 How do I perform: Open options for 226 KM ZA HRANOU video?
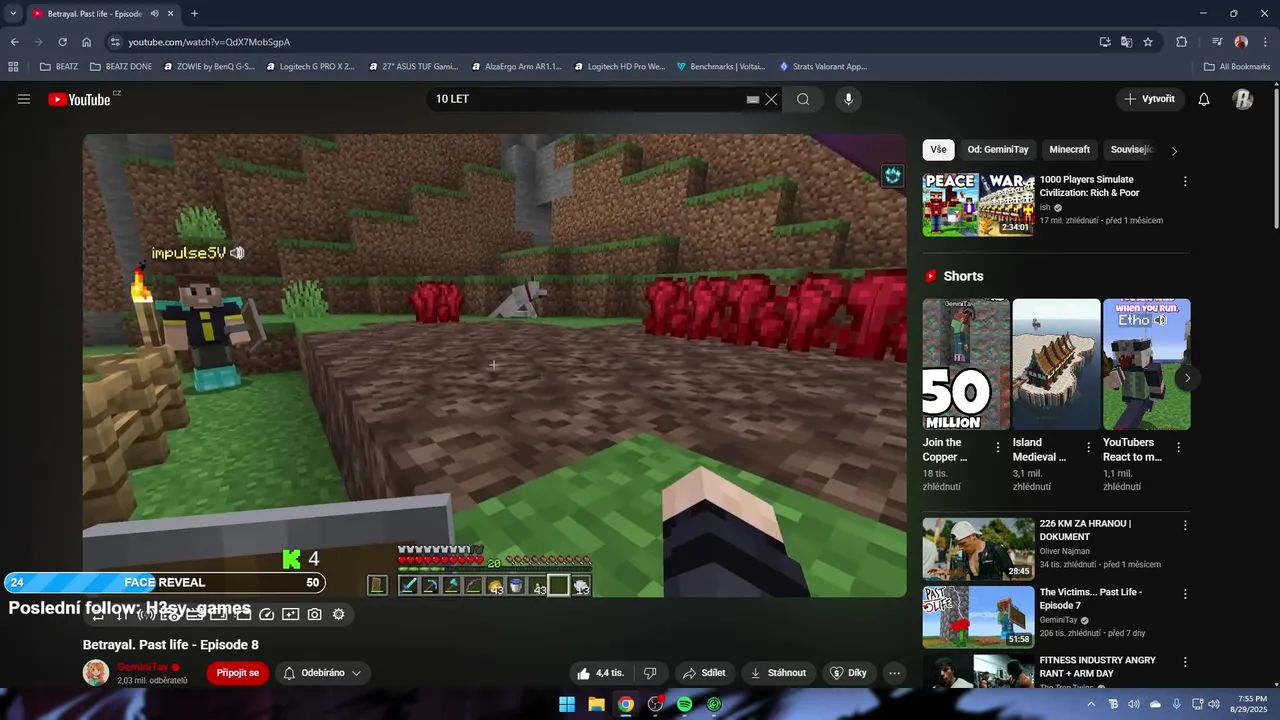tap(1185, 526)
